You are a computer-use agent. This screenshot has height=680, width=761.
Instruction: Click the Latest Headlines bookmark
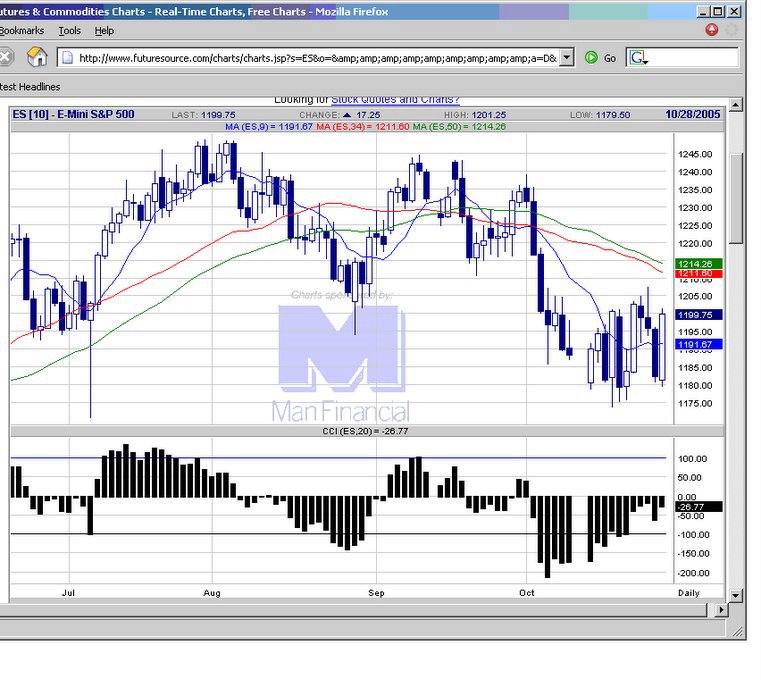[x=30, y=86]
